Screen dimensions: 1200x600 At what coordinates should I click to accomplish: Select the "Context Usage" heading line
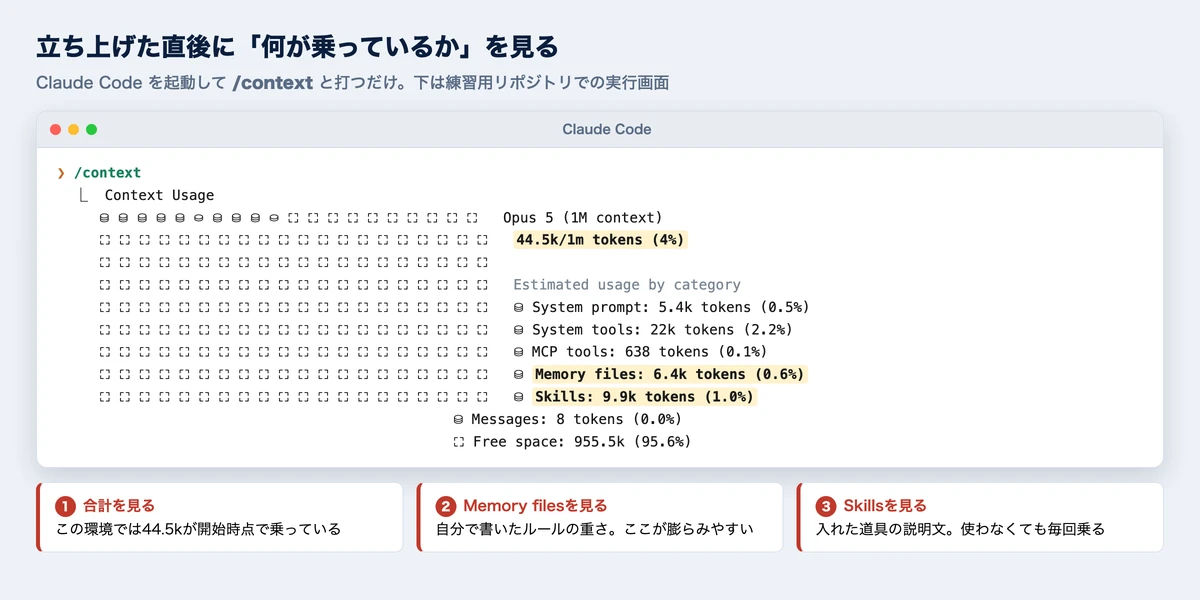point(159,195)
